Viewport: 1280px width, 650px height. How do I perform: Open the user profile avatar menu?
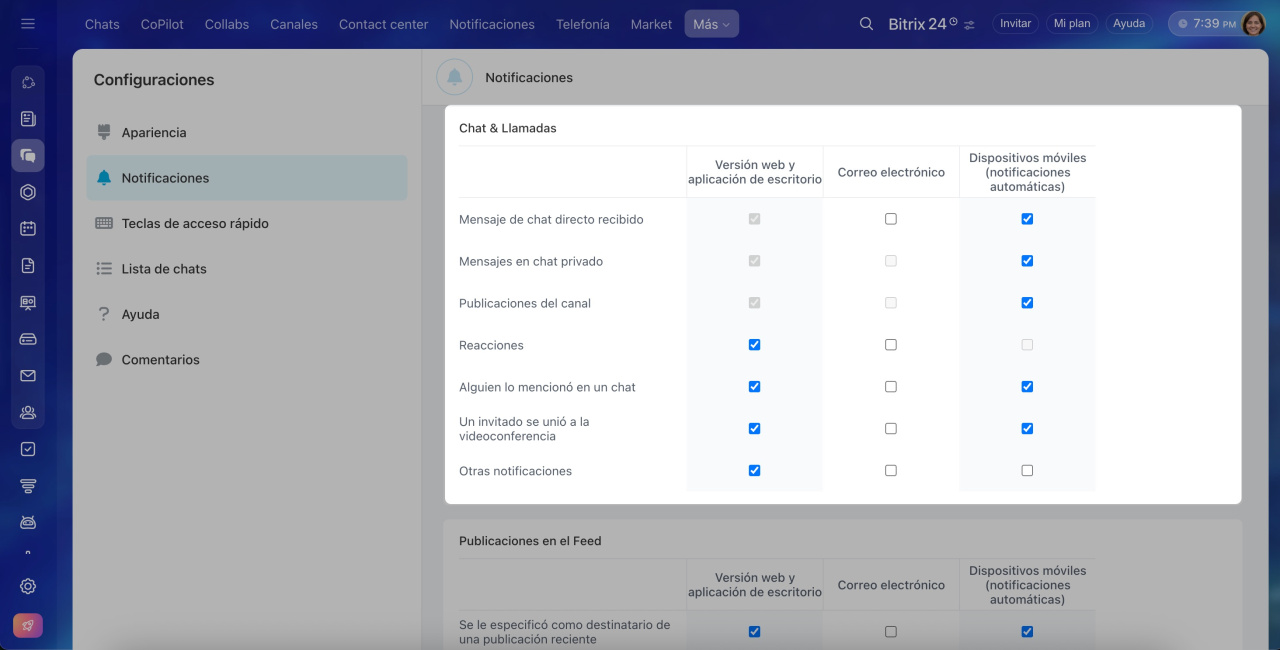1253,24
